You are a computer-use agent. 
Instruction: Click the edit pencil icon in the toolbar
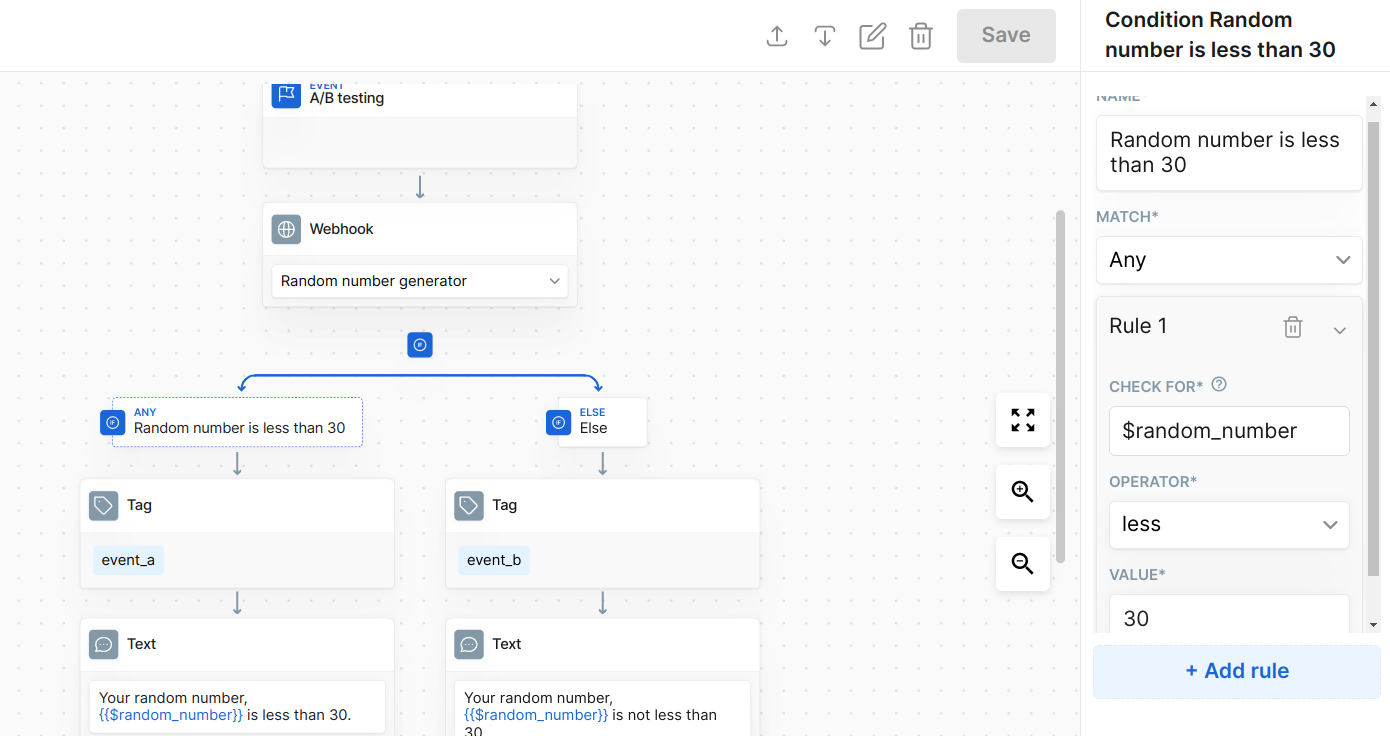[x=872, y=36]
